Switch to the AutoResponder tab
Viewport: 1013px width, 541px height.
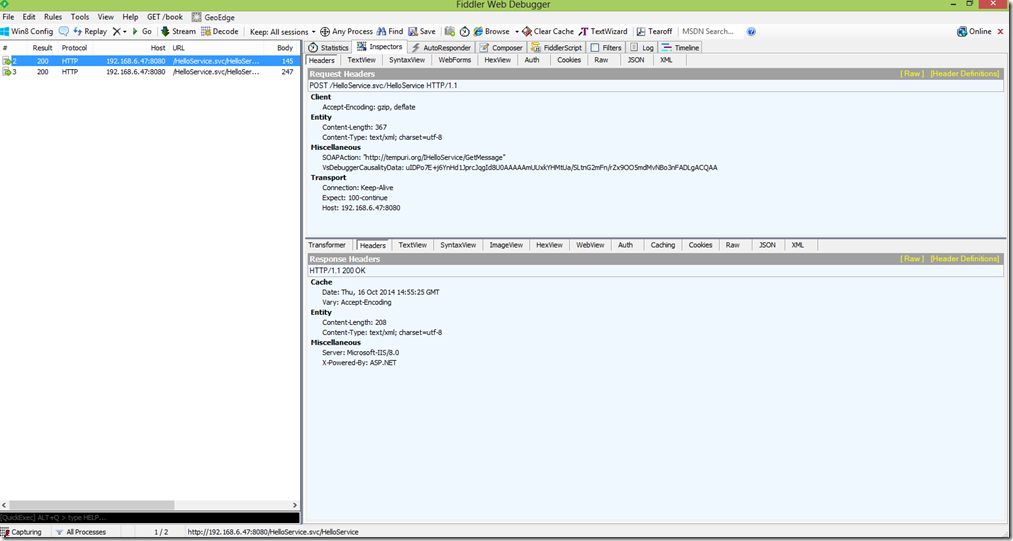pos(441,48)
